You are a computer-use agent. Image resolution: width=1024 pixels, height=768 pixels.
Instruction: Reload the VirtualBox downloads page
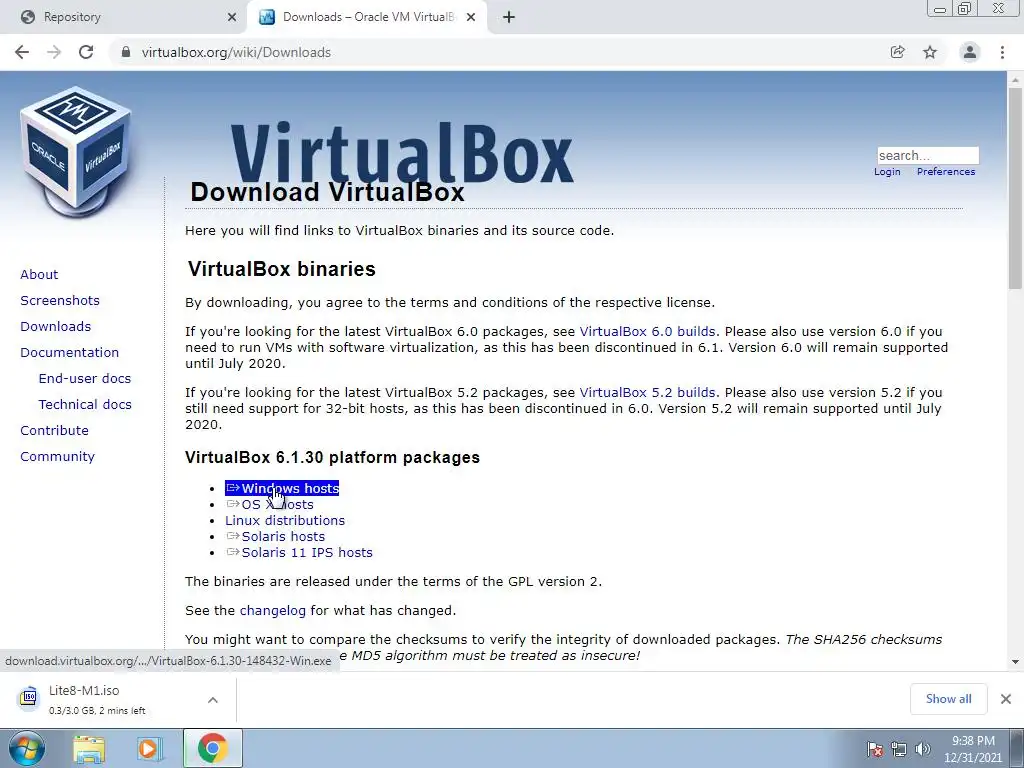click(86, 52)
